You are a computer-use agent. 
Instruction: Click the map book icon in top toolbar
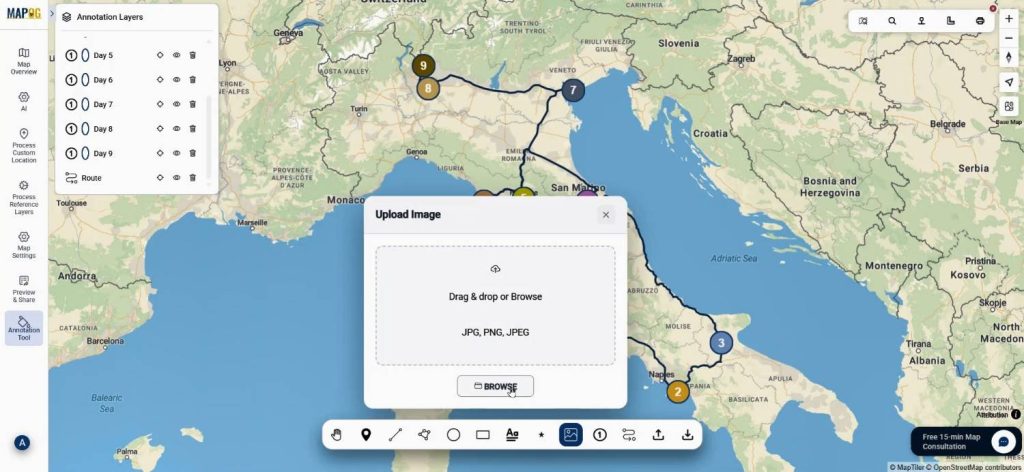[x=863, y=21]
